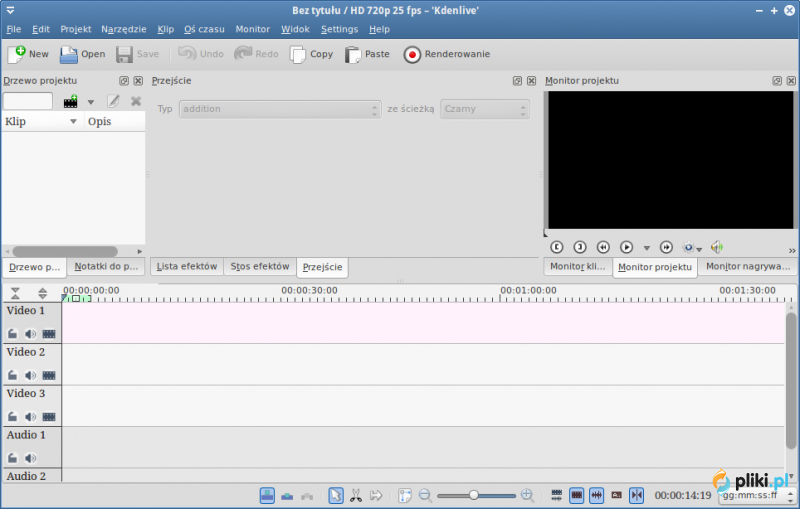Screen dimensions: 800x509
Task: Mute audio on Video 2 track
Action: click(31, 375)
